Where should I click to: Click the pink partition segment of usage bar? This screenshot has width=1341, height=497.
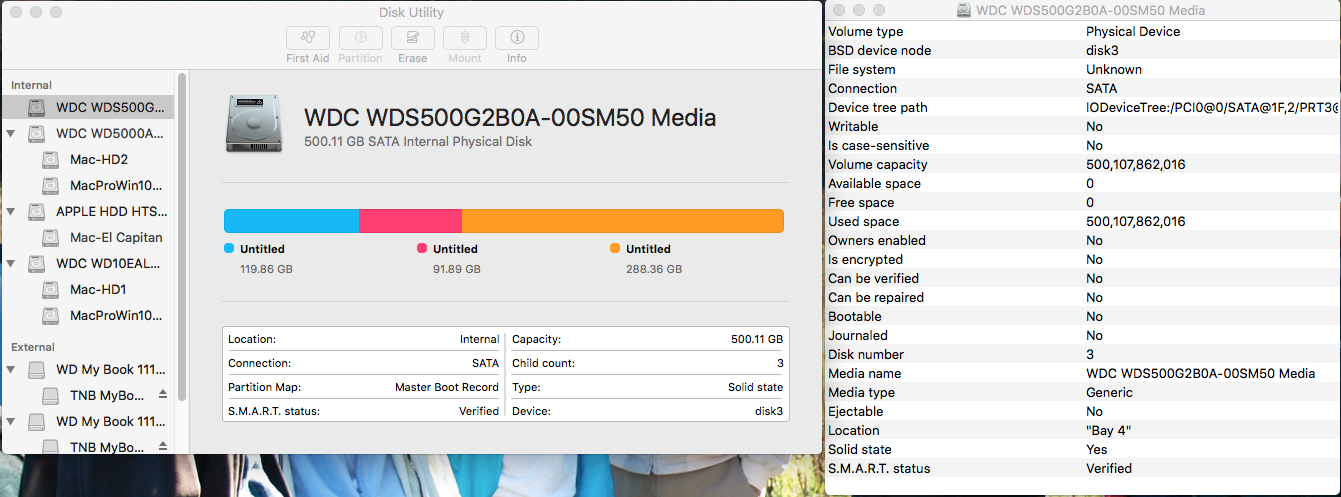(x=410, y=221)
